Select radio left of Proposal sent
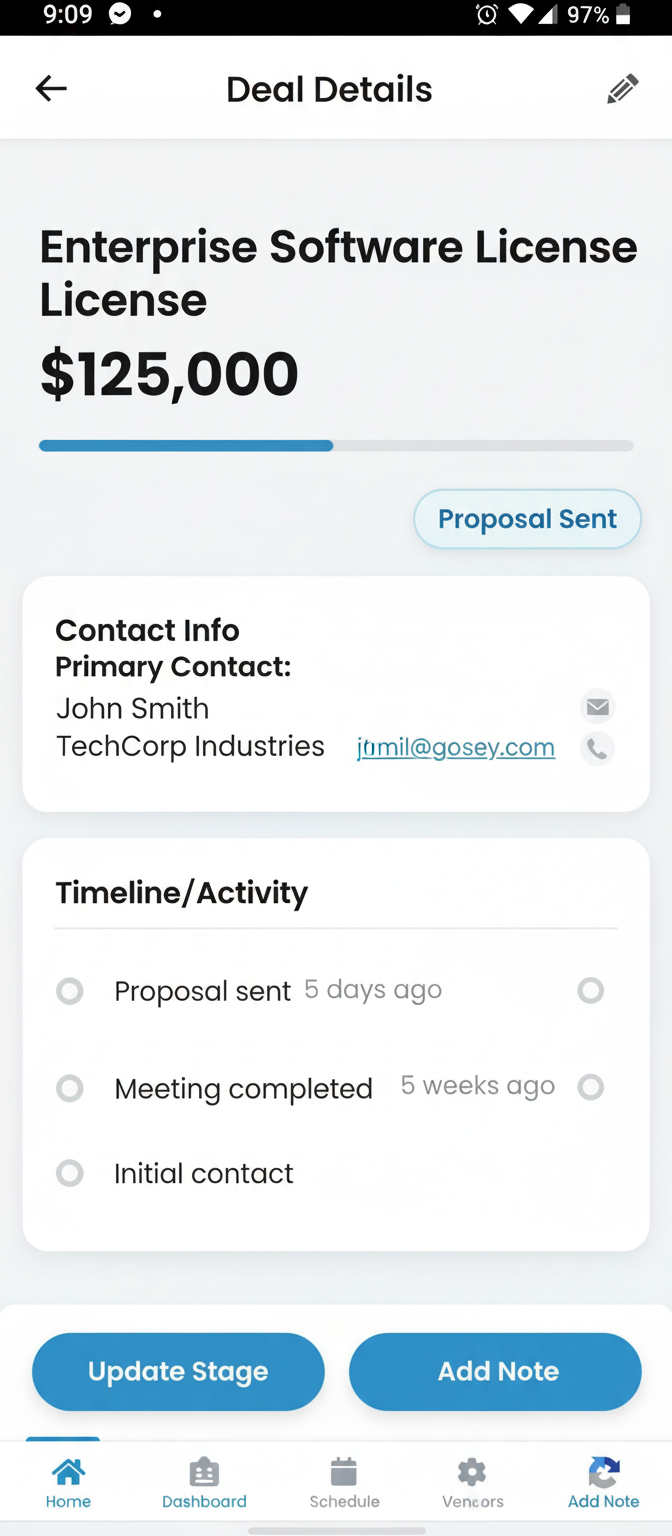672x1536 pixels. point(70,991)
